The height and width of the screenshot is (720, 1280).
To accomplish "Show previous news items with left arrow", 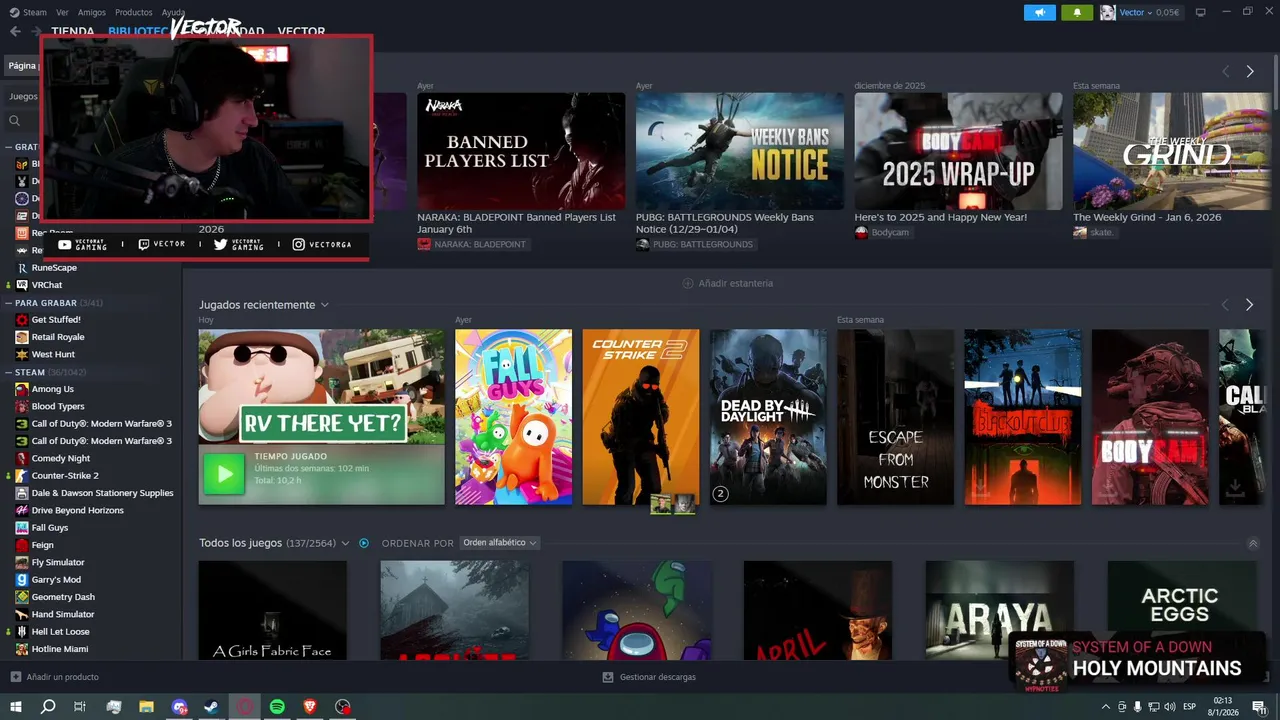I will [1226, 71].
